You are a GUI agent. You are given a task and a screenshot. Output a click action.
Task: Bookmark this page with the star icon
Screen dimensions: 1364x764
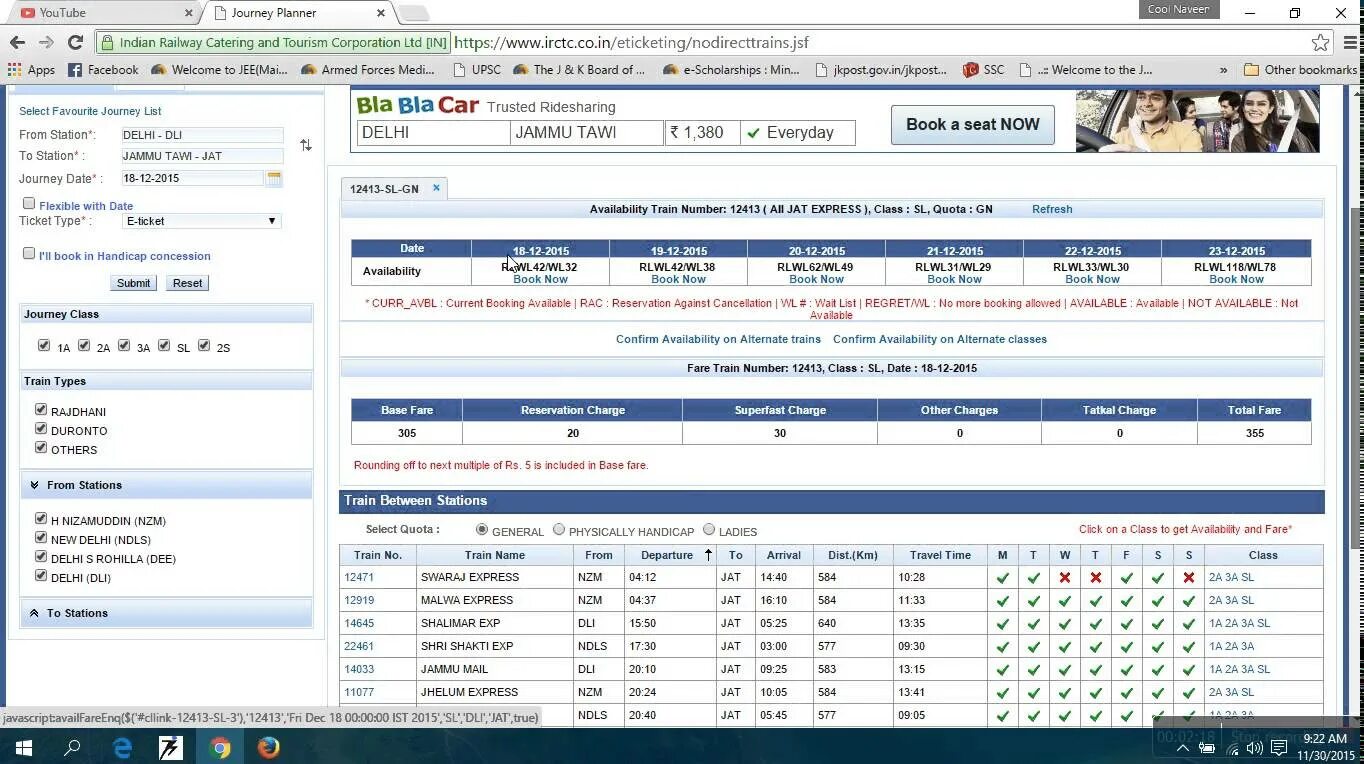1320,42
